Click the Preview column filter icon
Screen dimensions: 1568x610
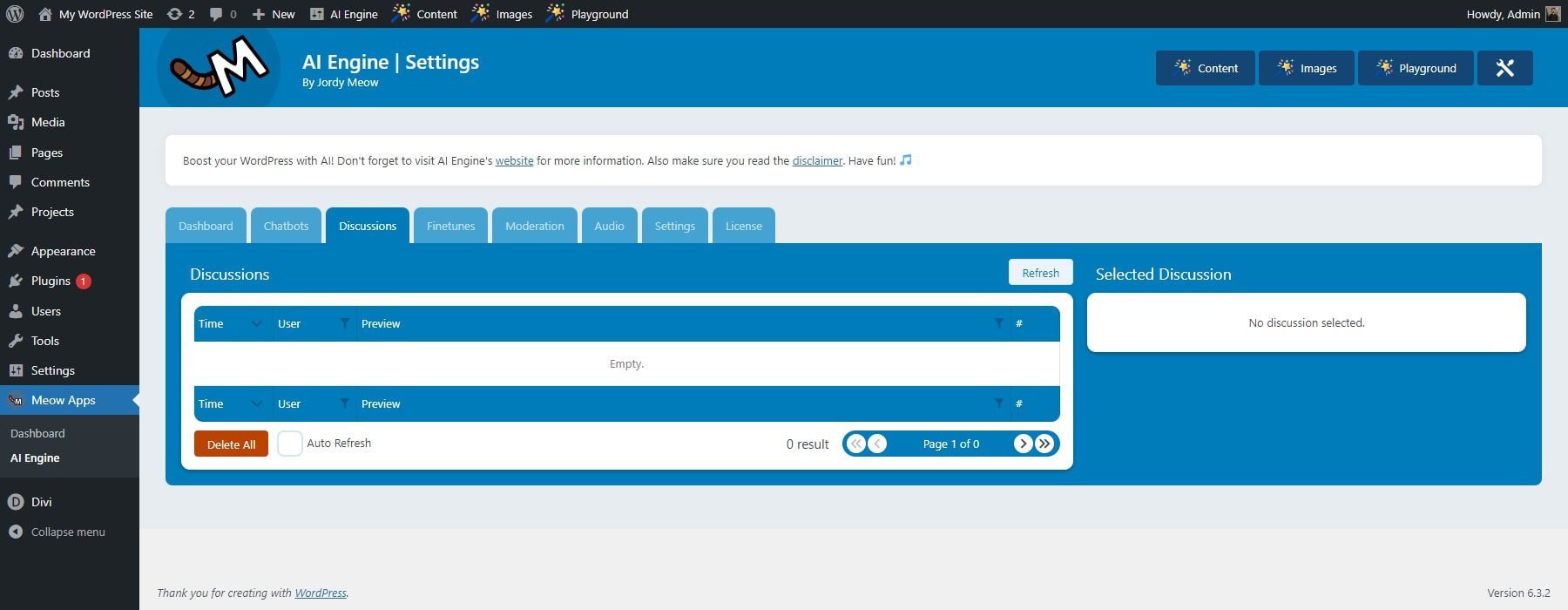(998, 323)
